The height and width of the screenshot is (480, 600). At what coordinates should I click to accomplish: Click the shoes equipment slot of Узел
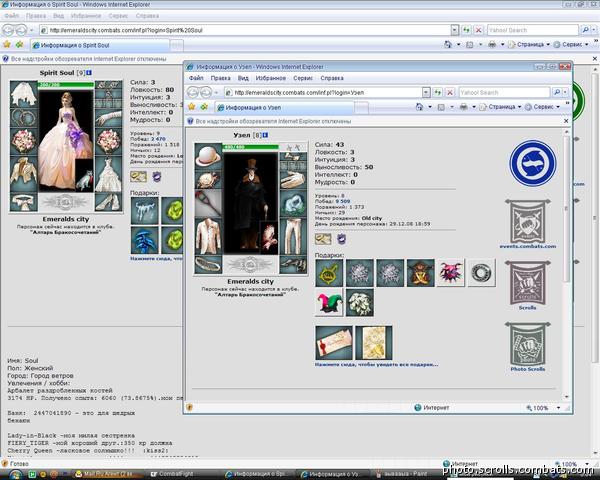(x=293, y=265)
